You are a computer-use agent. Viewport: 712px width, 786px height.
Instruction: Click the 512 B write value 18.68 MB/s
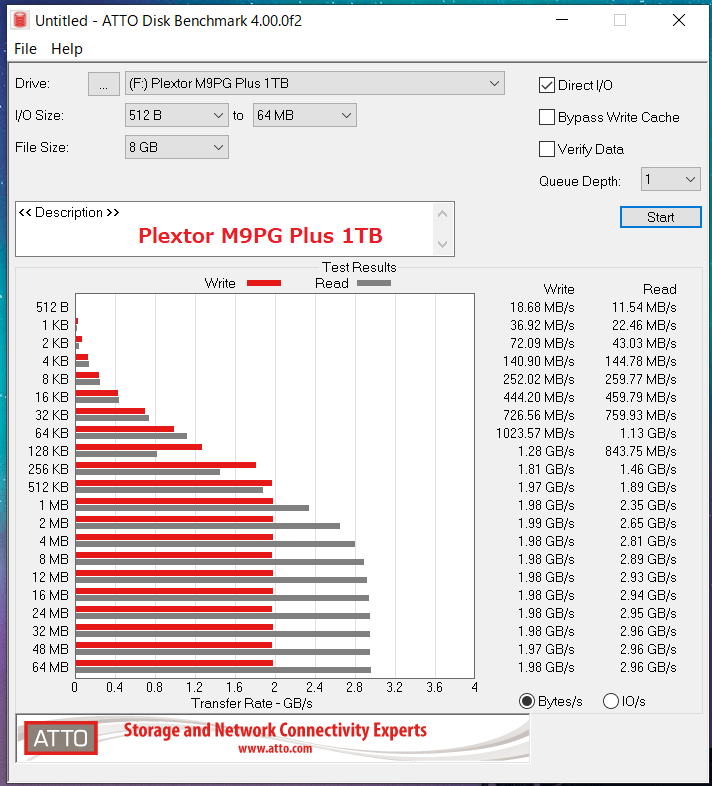coord(542,307)
